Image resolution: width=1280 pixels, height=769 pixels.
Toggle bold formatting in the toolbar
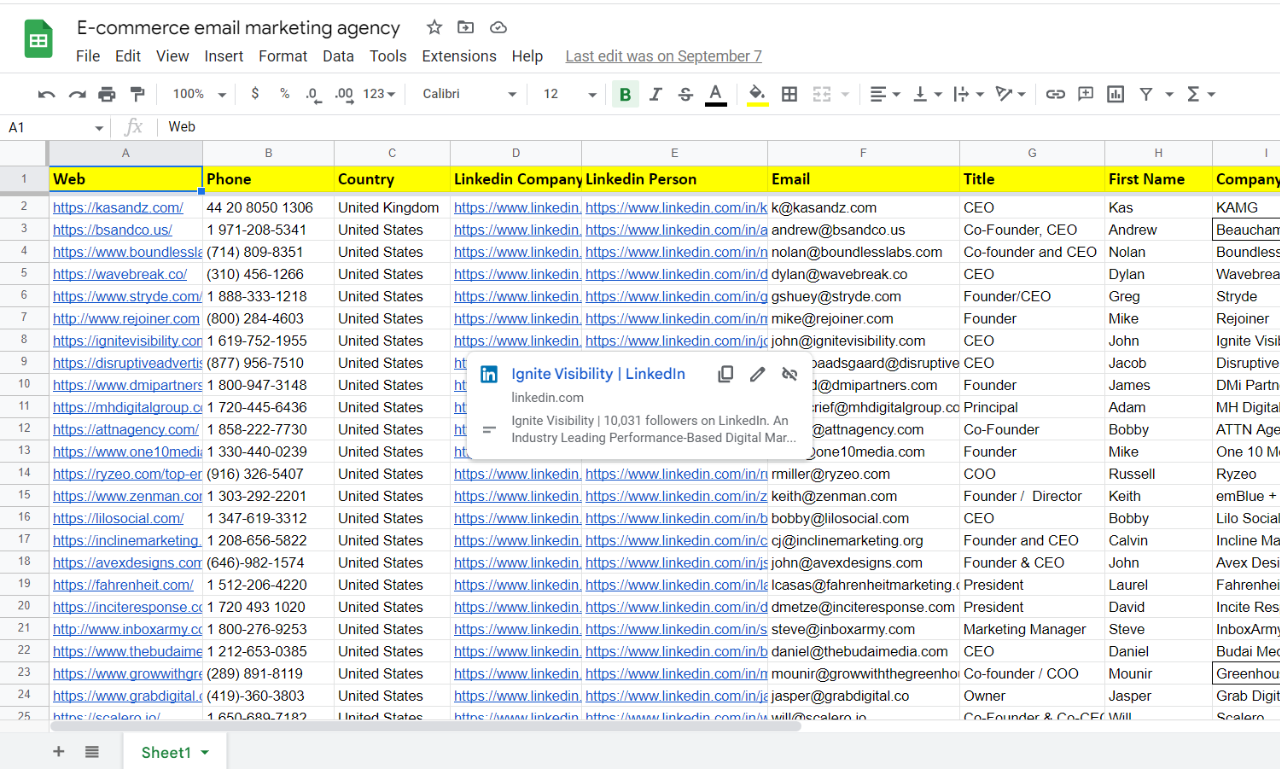pyautogui.click(x=624, y=93)
